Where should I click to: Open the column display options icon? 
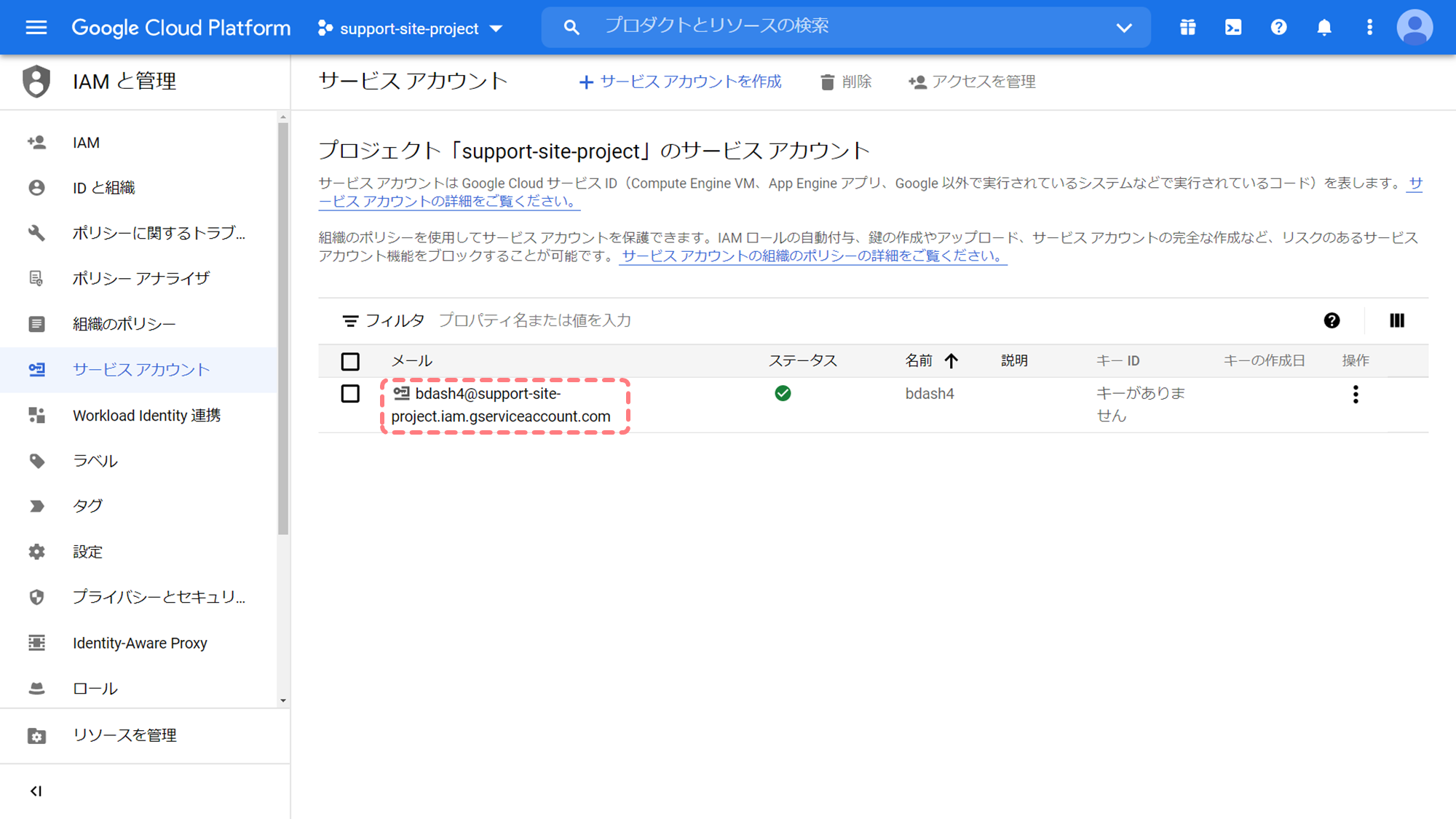tap(1396, 320)
